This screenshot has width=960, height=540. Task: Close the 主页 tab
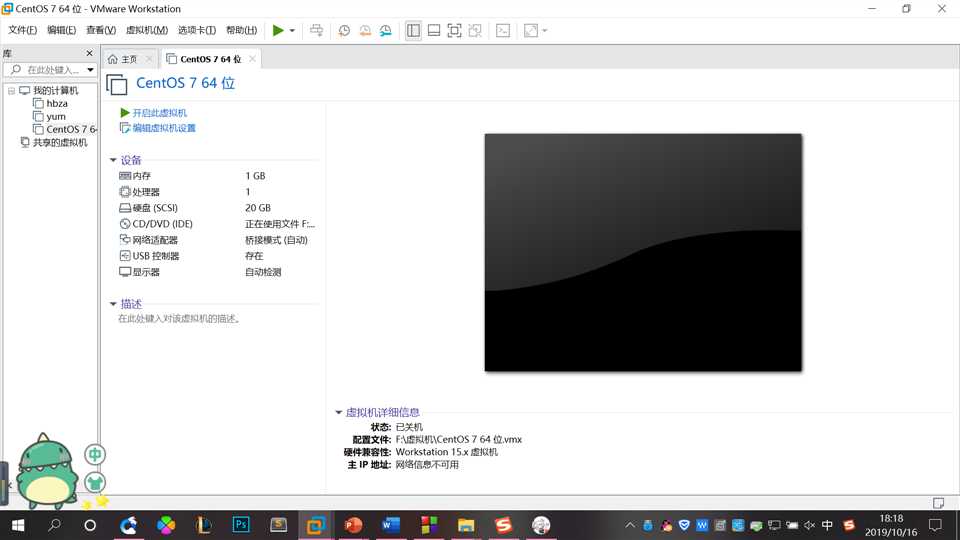pyautogui.click(x=149, y=59)
